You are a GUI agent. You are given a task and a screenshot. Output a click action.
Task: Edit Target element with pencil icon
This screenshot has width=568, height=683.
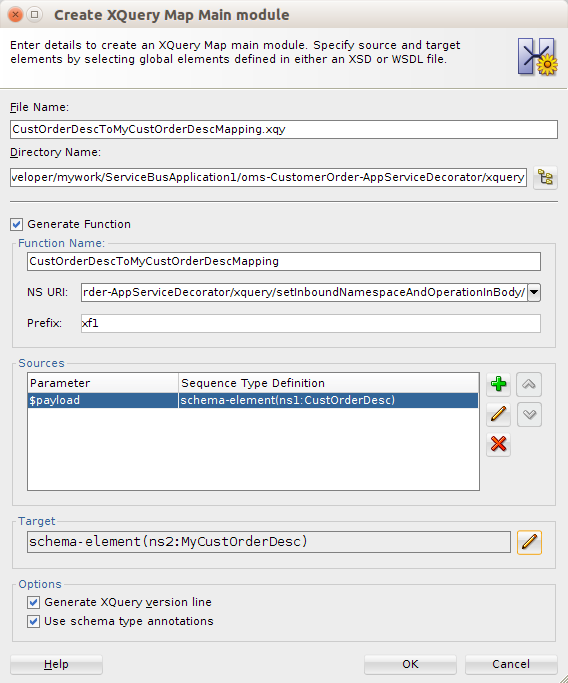pos(529,542)
